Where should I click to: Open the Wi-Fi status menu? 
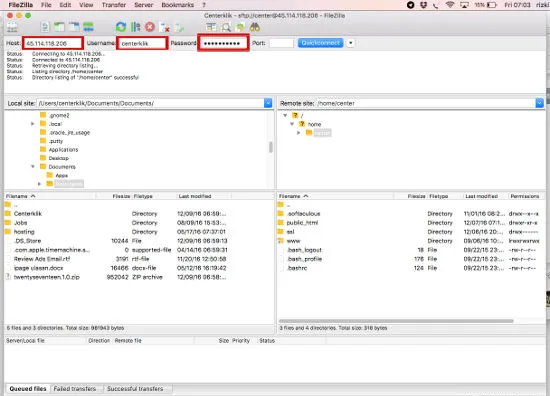coord(450,5)
